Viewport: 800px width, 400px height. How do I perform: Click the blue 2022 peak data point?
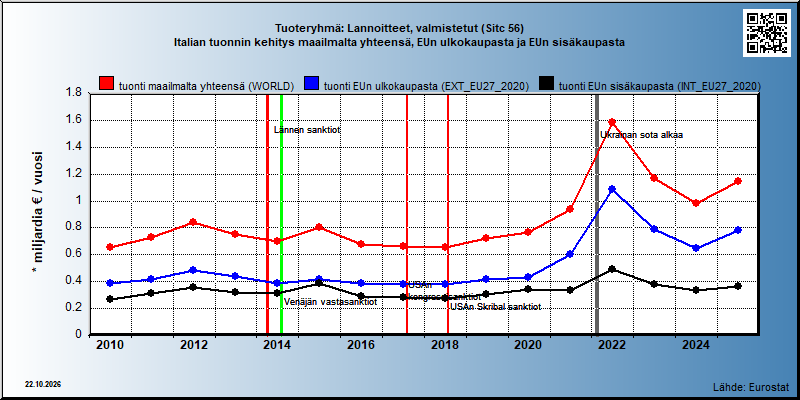coord(612,189)
